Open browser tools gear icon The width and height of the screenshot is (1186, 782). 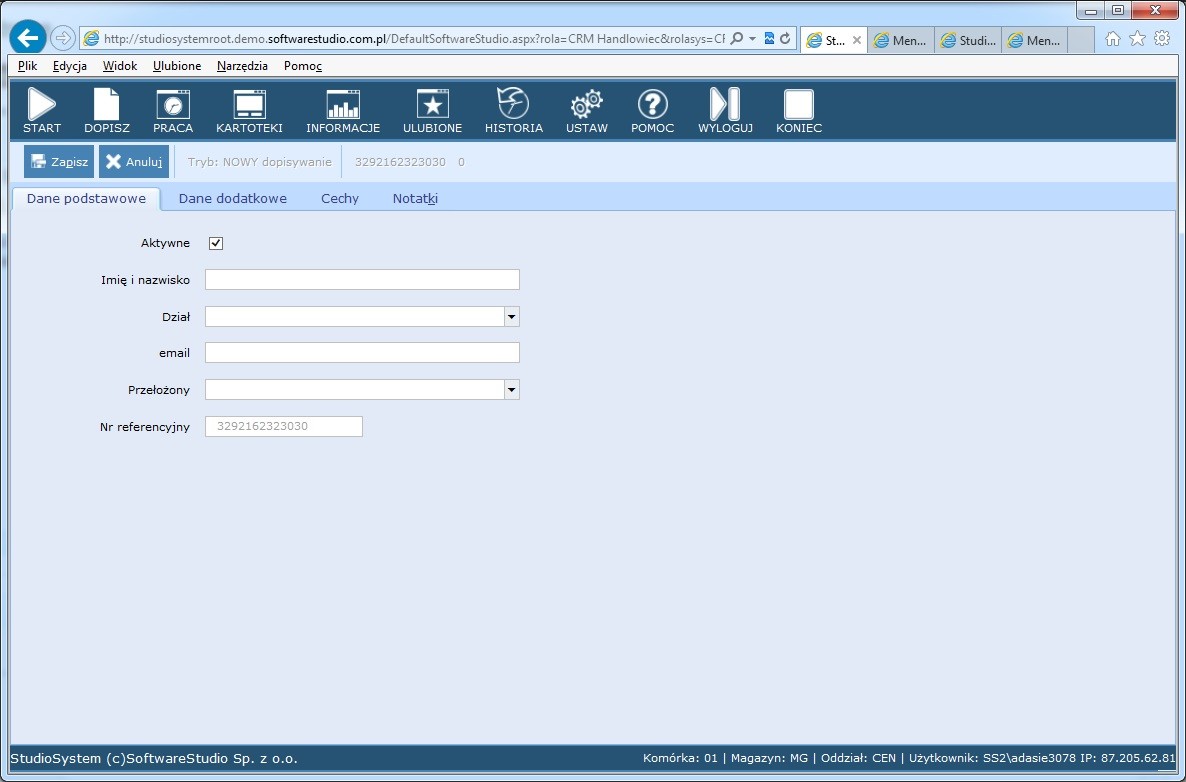tap(1163, 39)
